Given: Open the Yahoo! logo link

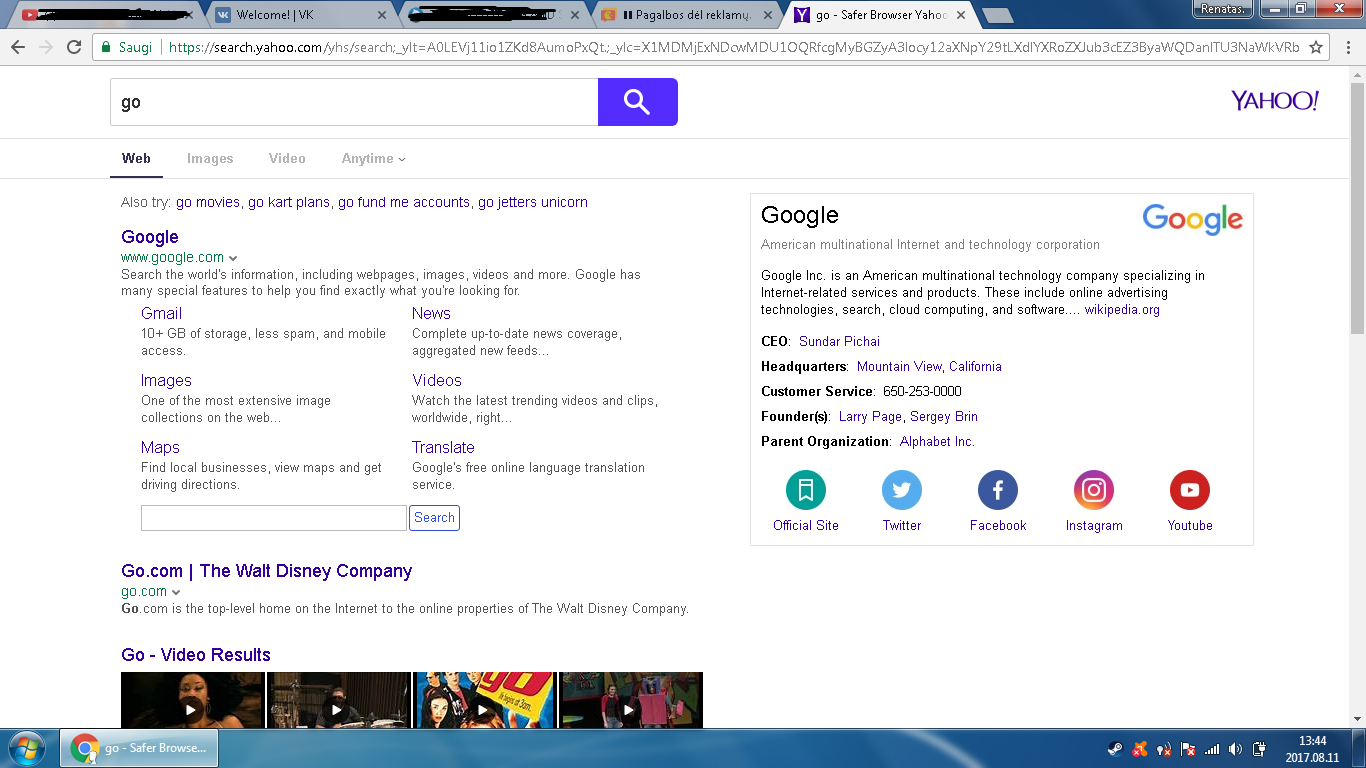Looking at the screenshot, I should coord(1275,101).
